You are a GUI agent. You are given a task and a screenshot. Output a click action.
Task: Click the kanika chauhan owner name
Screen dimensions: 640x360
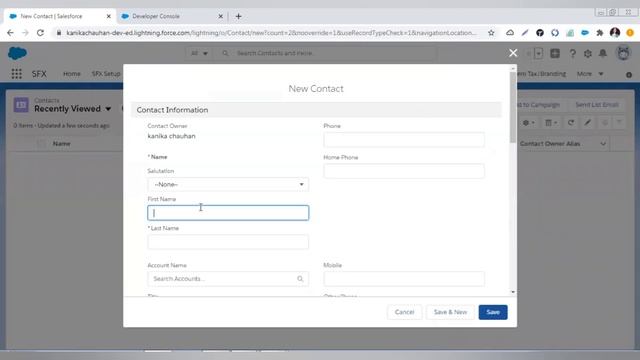(x=171, y=136)
